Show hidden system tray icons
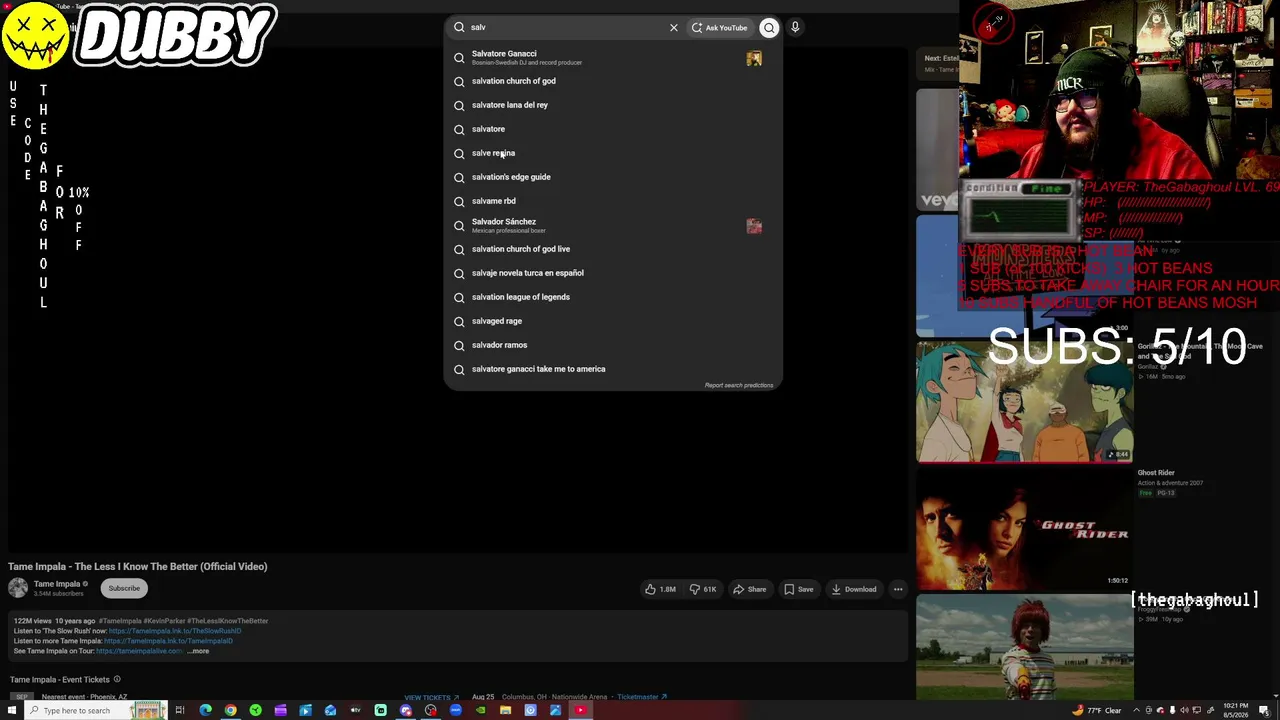This screenshot has width=1280, height=720. [1136, 710]
